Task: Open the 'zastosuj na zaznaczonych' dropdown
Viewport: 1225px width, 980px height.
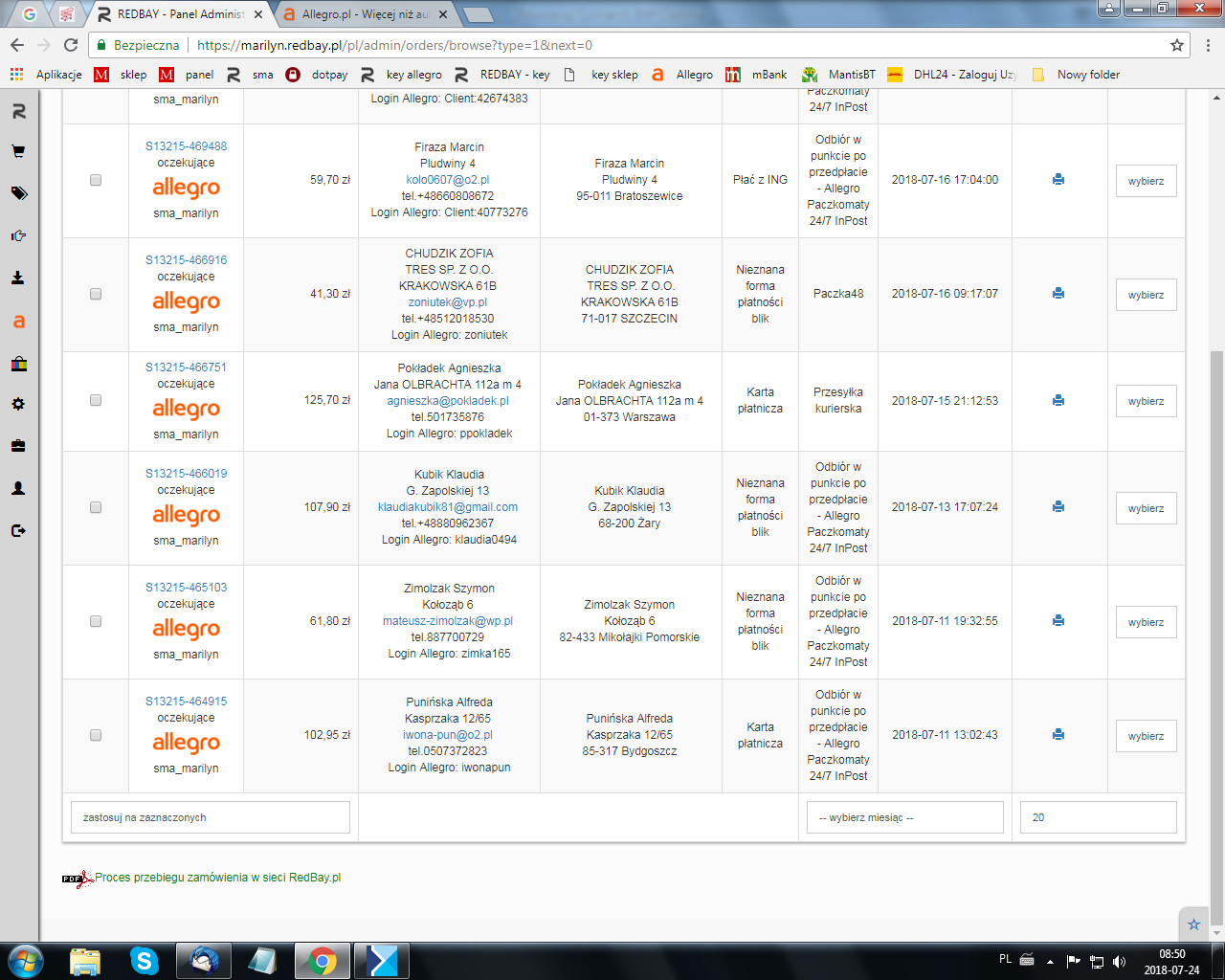Action: coord(211,817)
